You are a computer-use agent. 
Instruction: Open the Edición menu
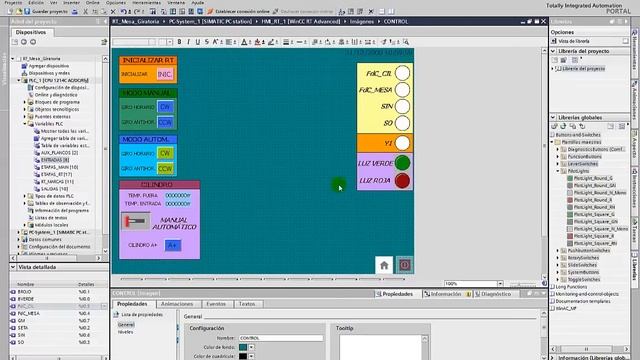36,2
